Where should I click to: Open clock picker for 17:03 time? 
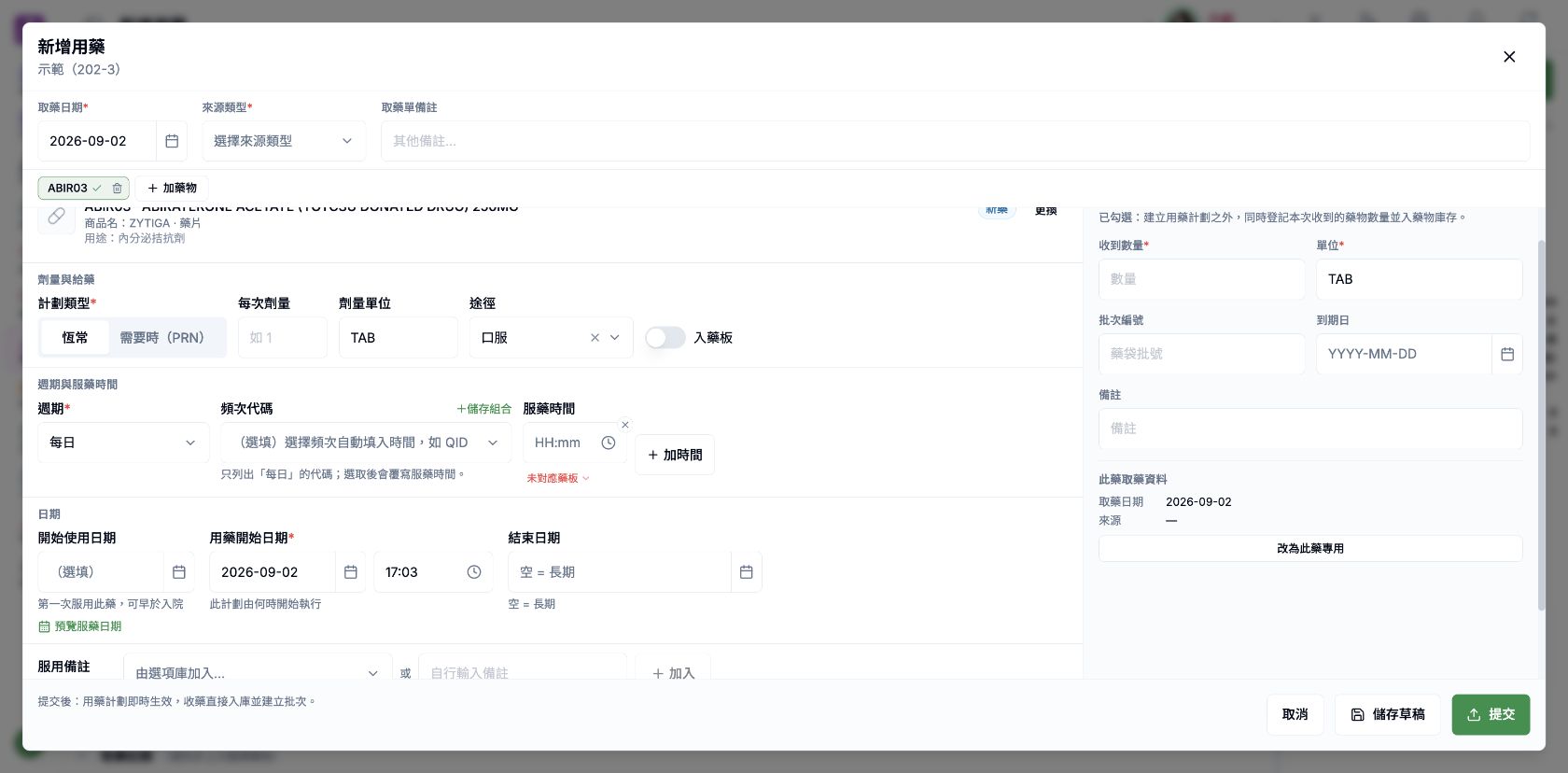click(474, 572)
